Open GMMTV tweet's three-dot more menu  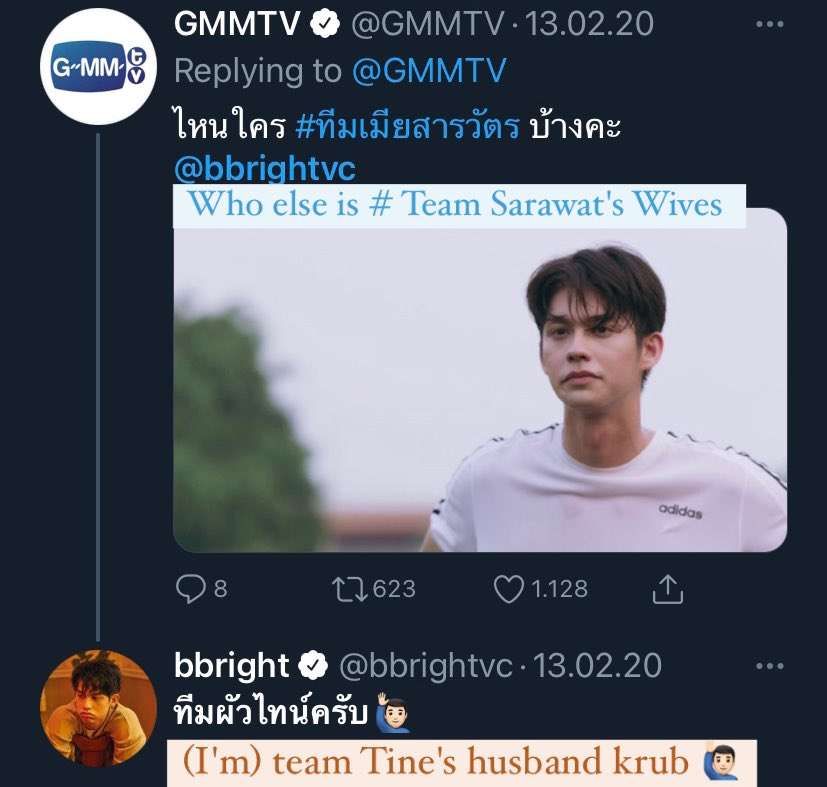(770, 24)
